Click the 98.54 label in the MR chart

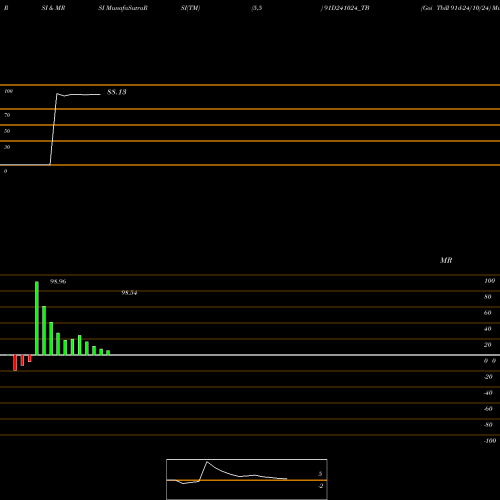(129, 293)
